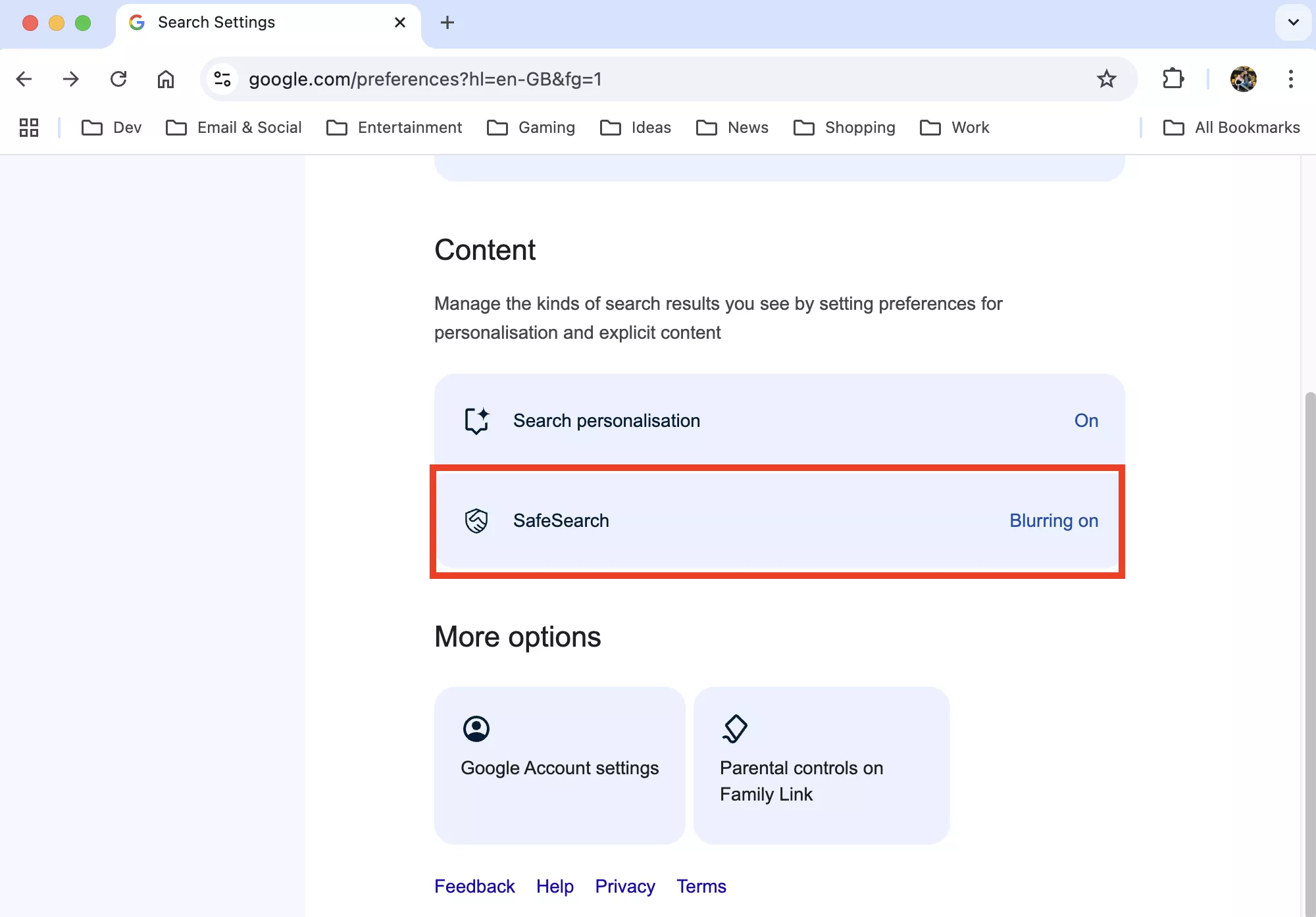Viewport: 1316px width, 917px height.
Task: Open the Extensions puzzle icon
Action: (1173, 79)
